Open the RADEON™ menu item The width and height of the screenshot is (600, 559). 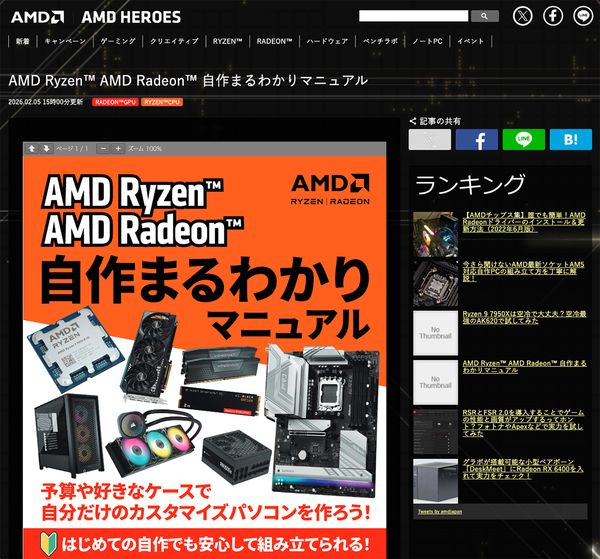coord(274,41)
